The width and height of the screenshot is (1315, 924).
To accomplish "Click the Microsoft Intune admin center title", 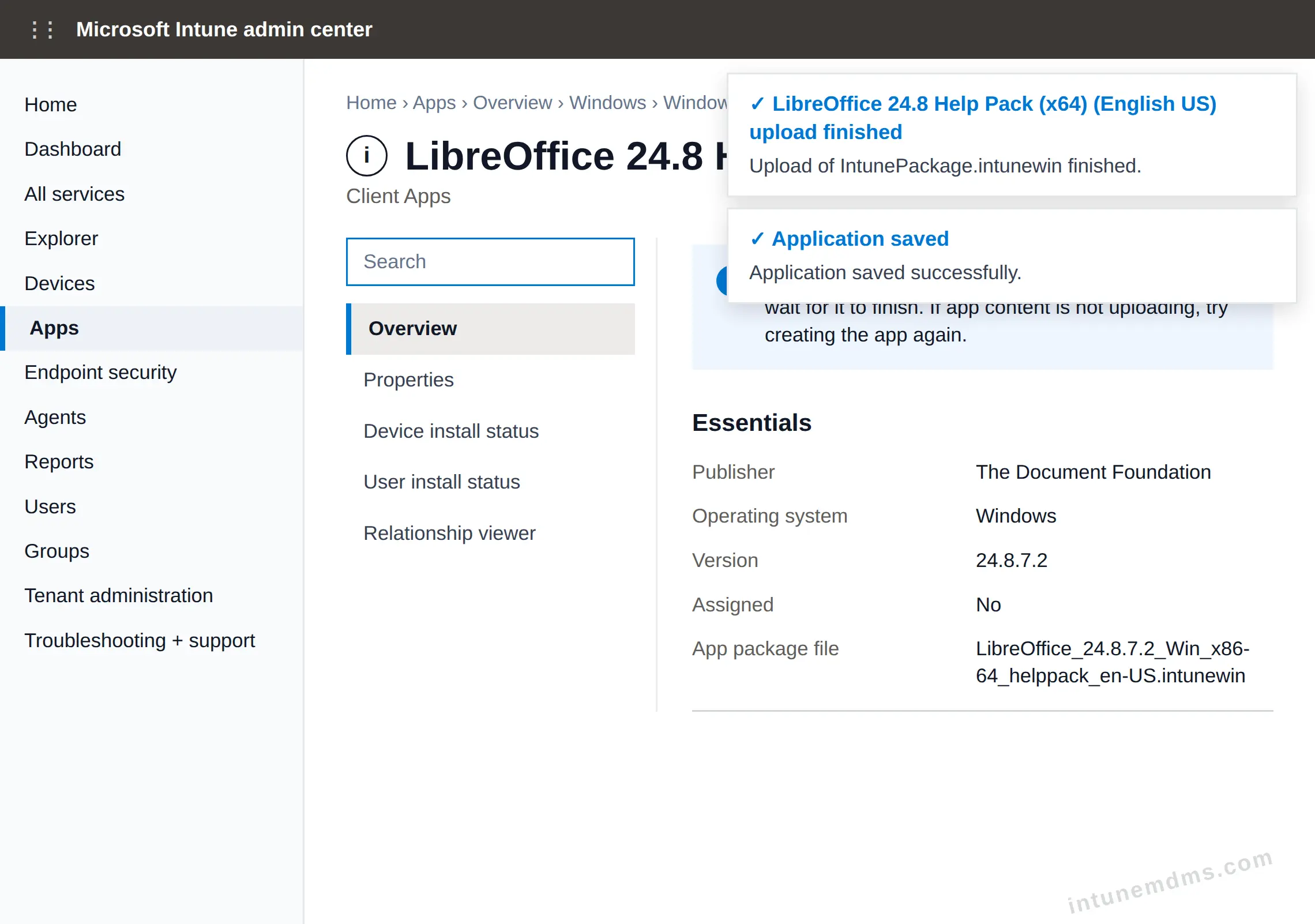I will (224, 29).
